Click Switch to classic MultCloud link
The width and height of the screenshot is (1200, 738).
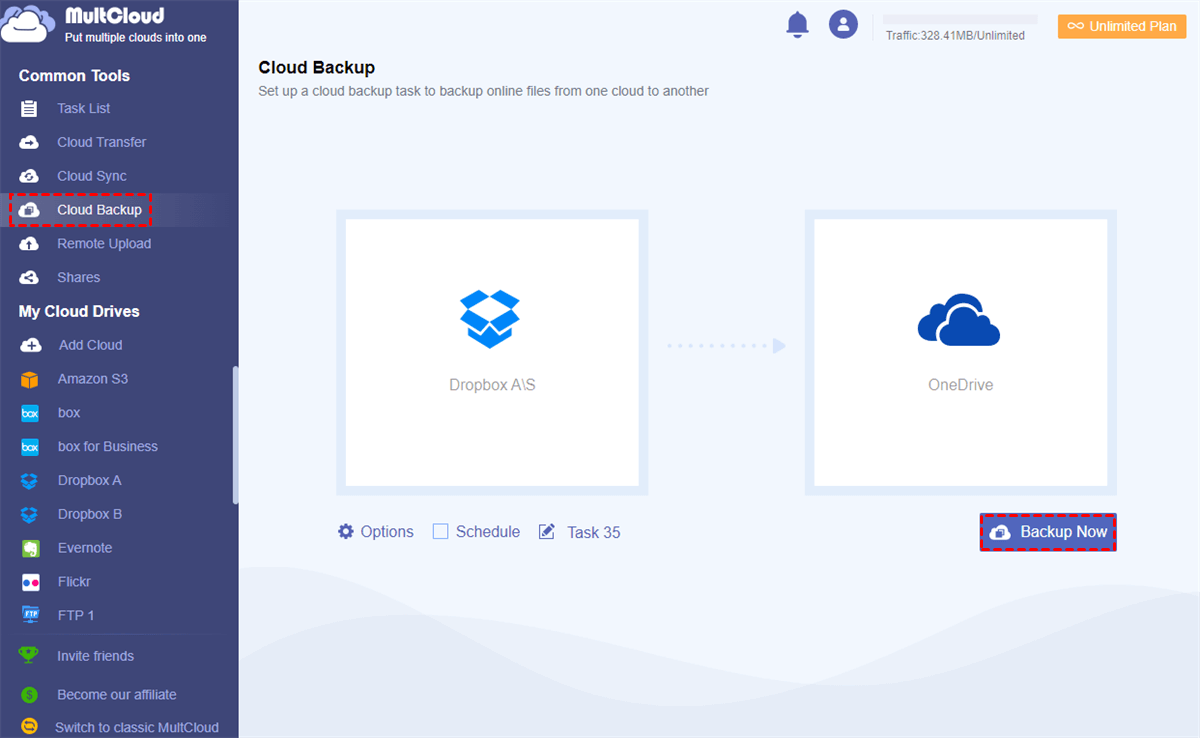click(137, 727)
